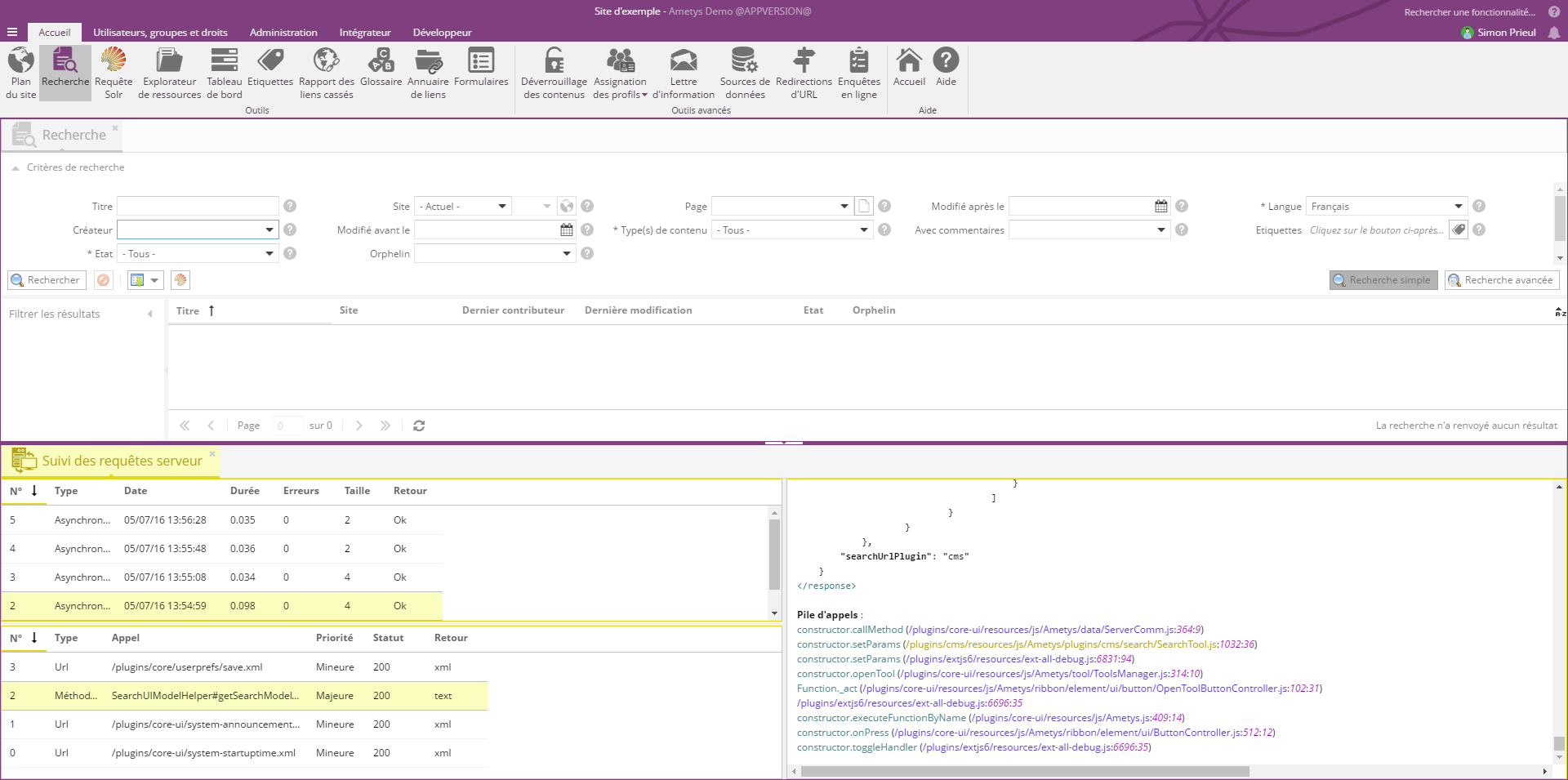This screenshot has height=780, width=1568.
Task: Expand the Langue dropdown
Action: (1459, 207)
